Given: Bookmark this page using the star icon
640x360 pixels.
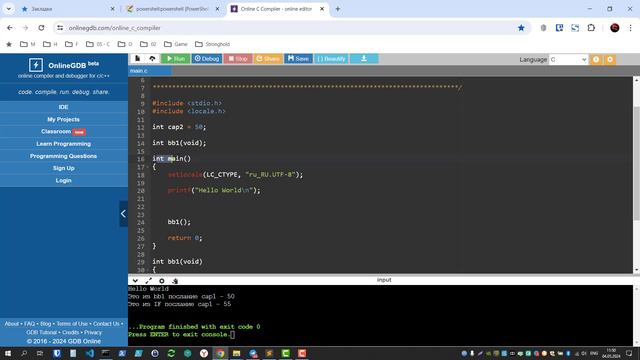Looking at the screenshot, I should [x=521, y=28].
